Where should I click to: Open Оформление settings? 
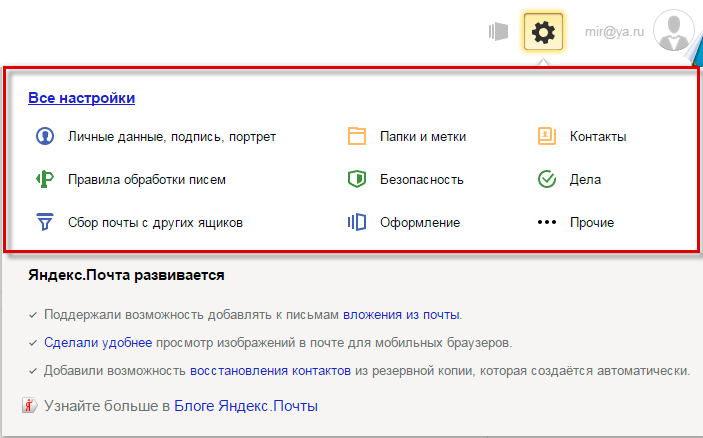click(420, 222)
